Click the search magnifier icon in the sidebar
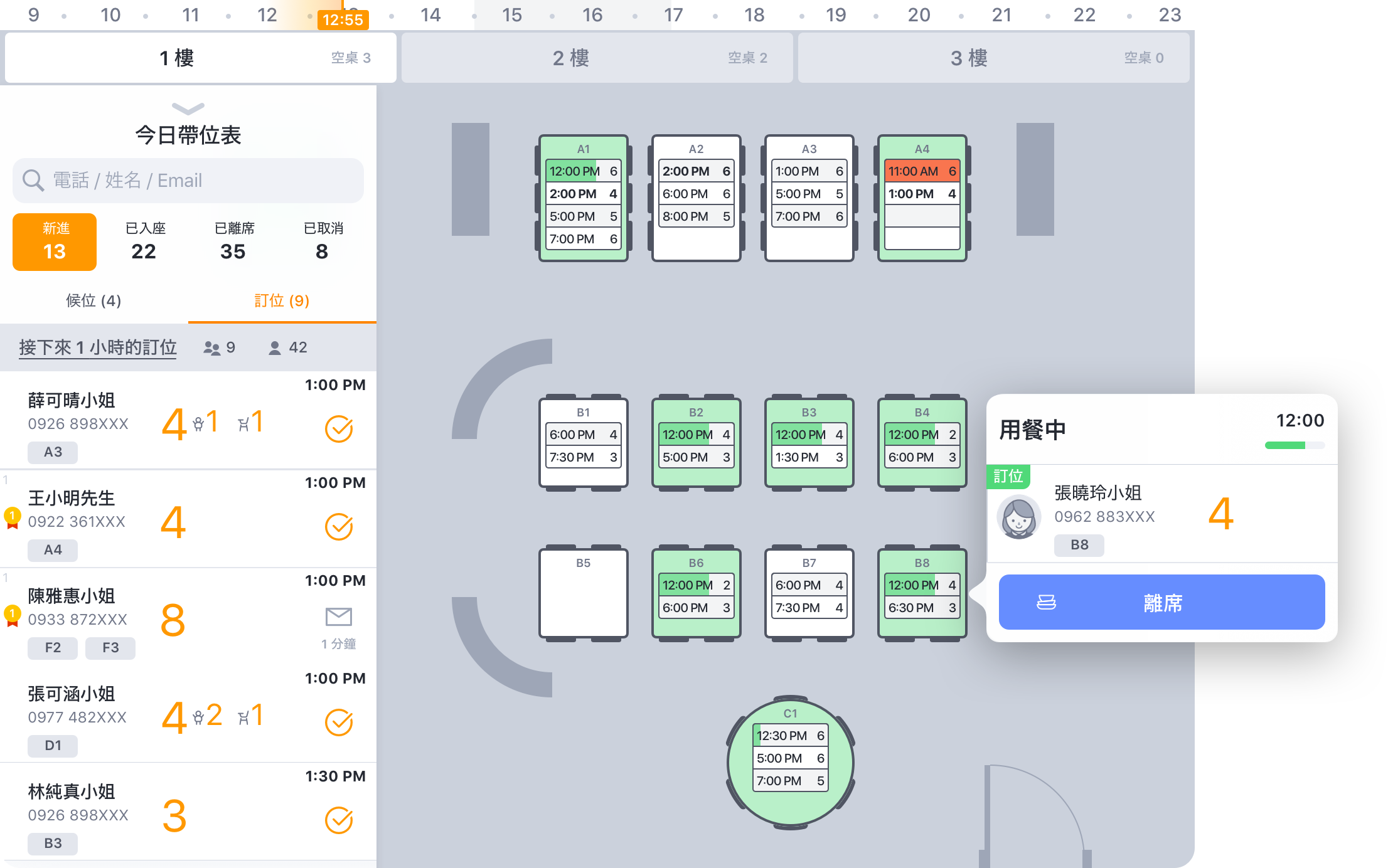This screenshot has height=868, width=1388. [x=33, y=181]
